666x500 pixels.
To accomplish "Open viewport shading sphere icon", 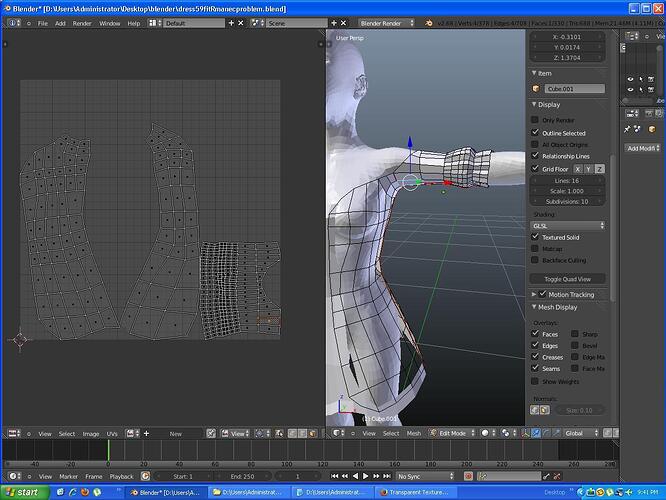I will [487, 433].
